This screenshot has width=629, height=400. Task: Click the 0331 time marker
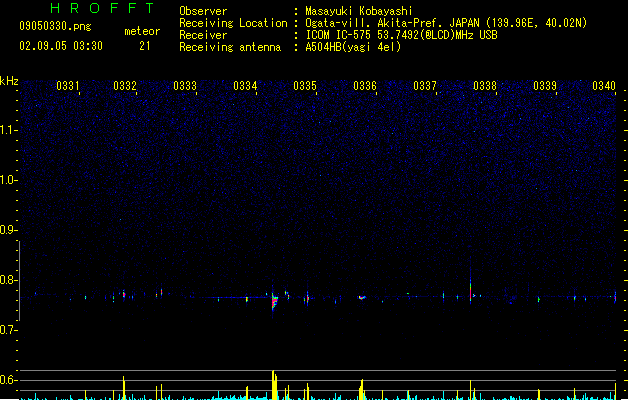coord(68,86)
